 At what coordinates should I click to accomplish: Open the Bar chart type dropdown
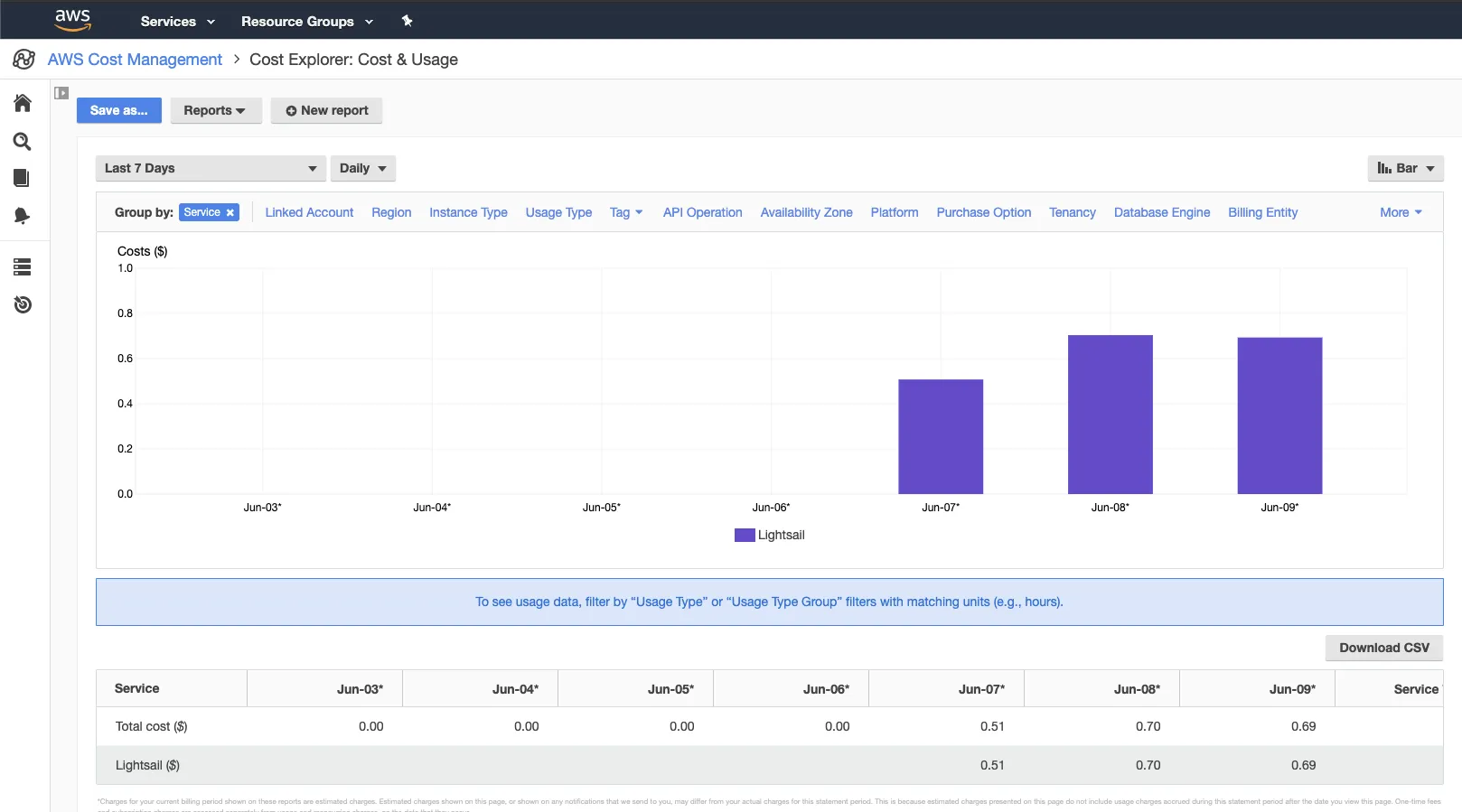(1405, 168)
